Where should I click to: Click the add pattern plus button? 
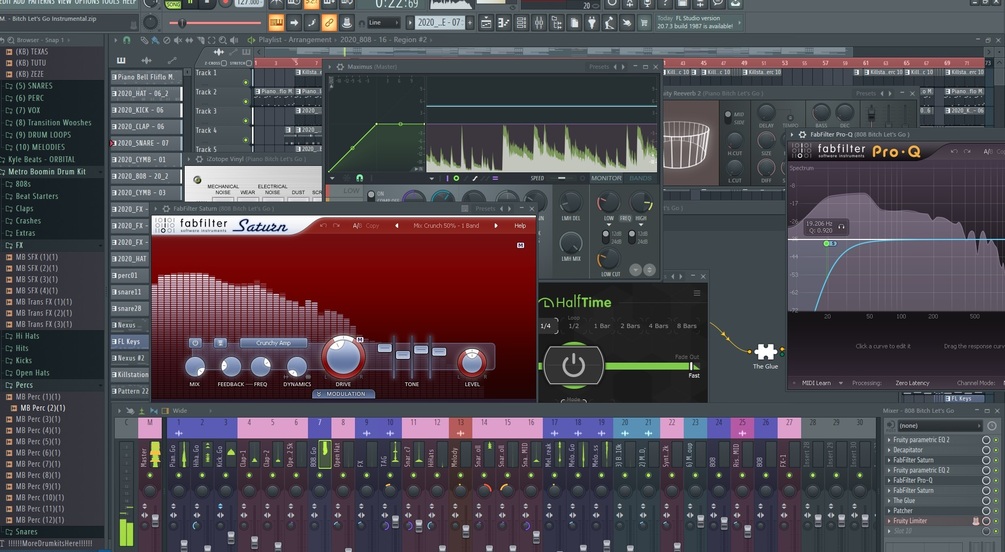coord(470,23)
